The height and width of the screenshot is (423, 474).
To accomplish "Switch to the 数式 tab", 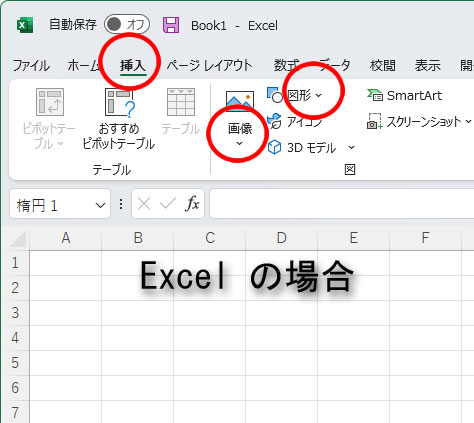I will click(287, 65).
